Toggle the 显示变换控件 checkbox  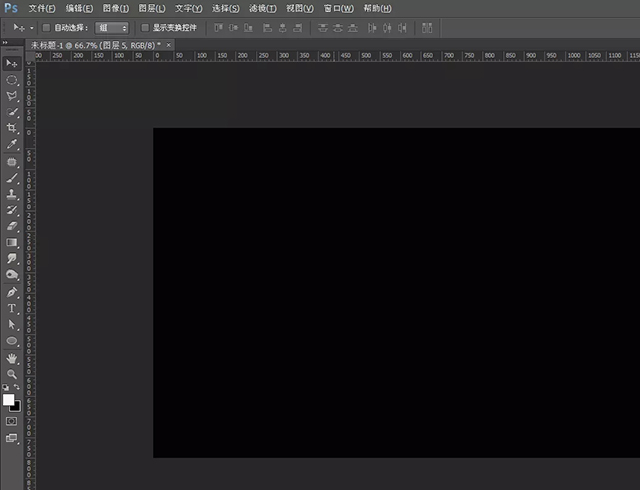(x=145, y=28)
